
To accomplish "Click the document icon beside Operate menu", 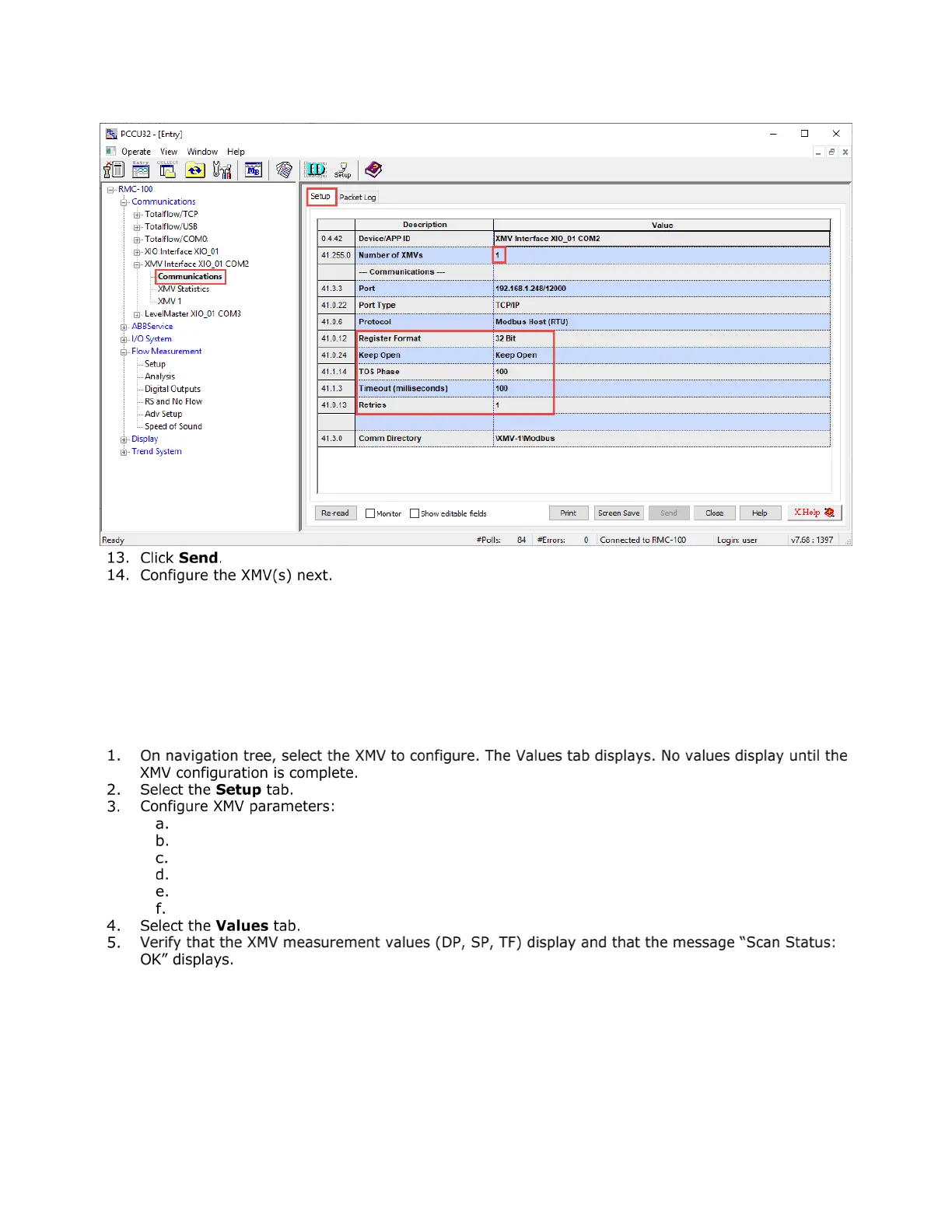I will 111,151.
